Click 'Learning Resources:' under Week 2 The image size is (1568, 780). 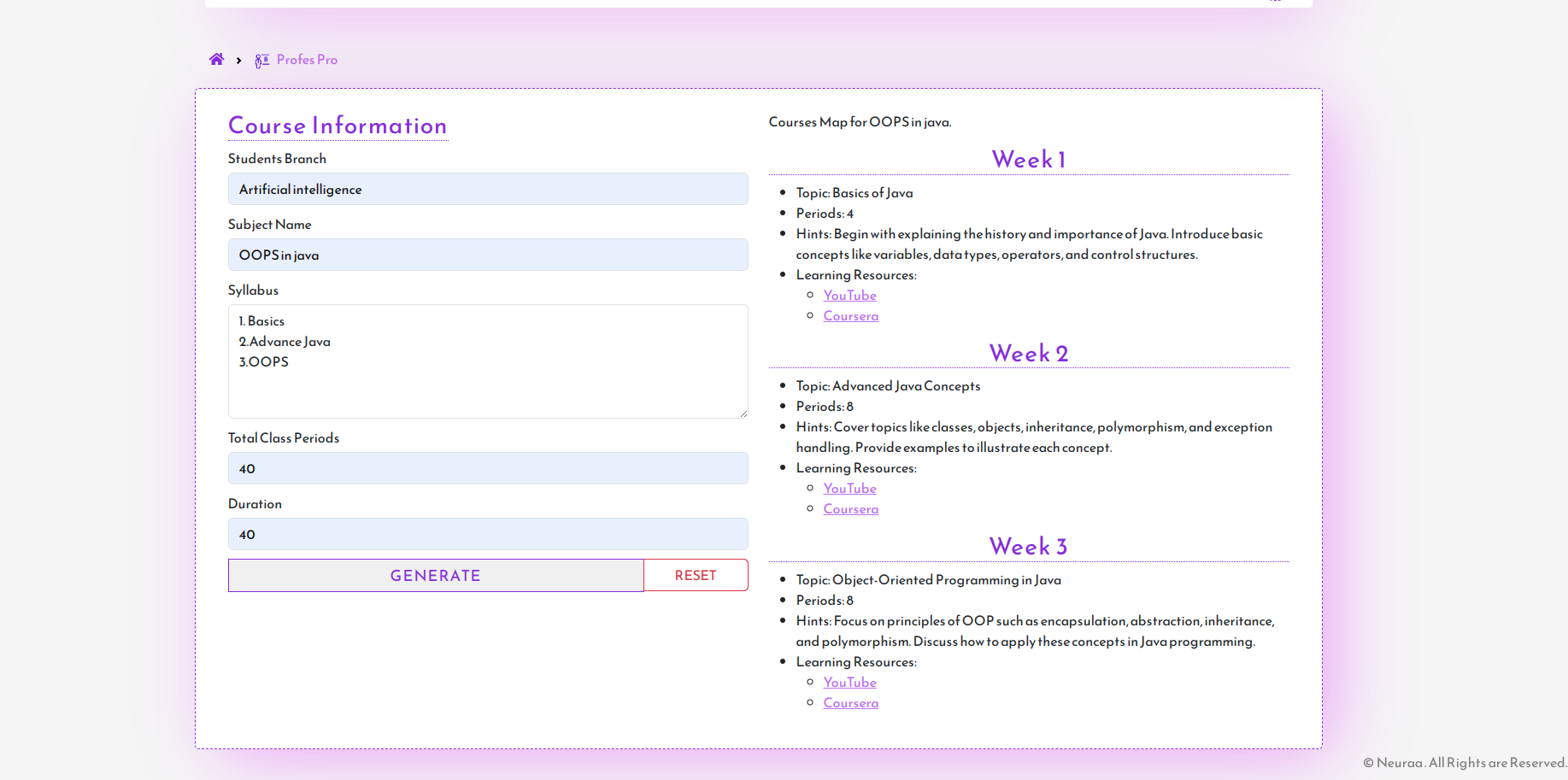click(856, 468)
